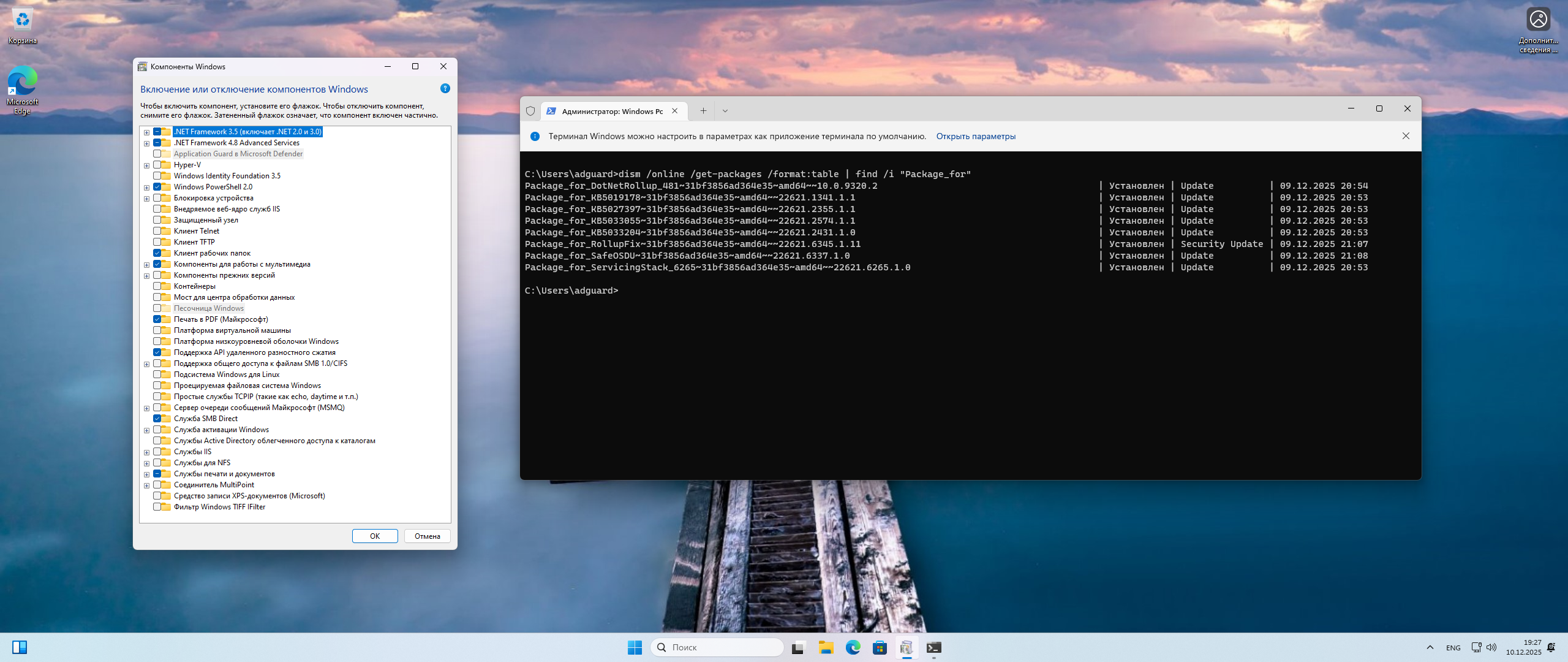The image size is (1568, 662).
Task: Click the new tab plus icon in Terminal
Action: pyautogui.click(x=703, y=111)
